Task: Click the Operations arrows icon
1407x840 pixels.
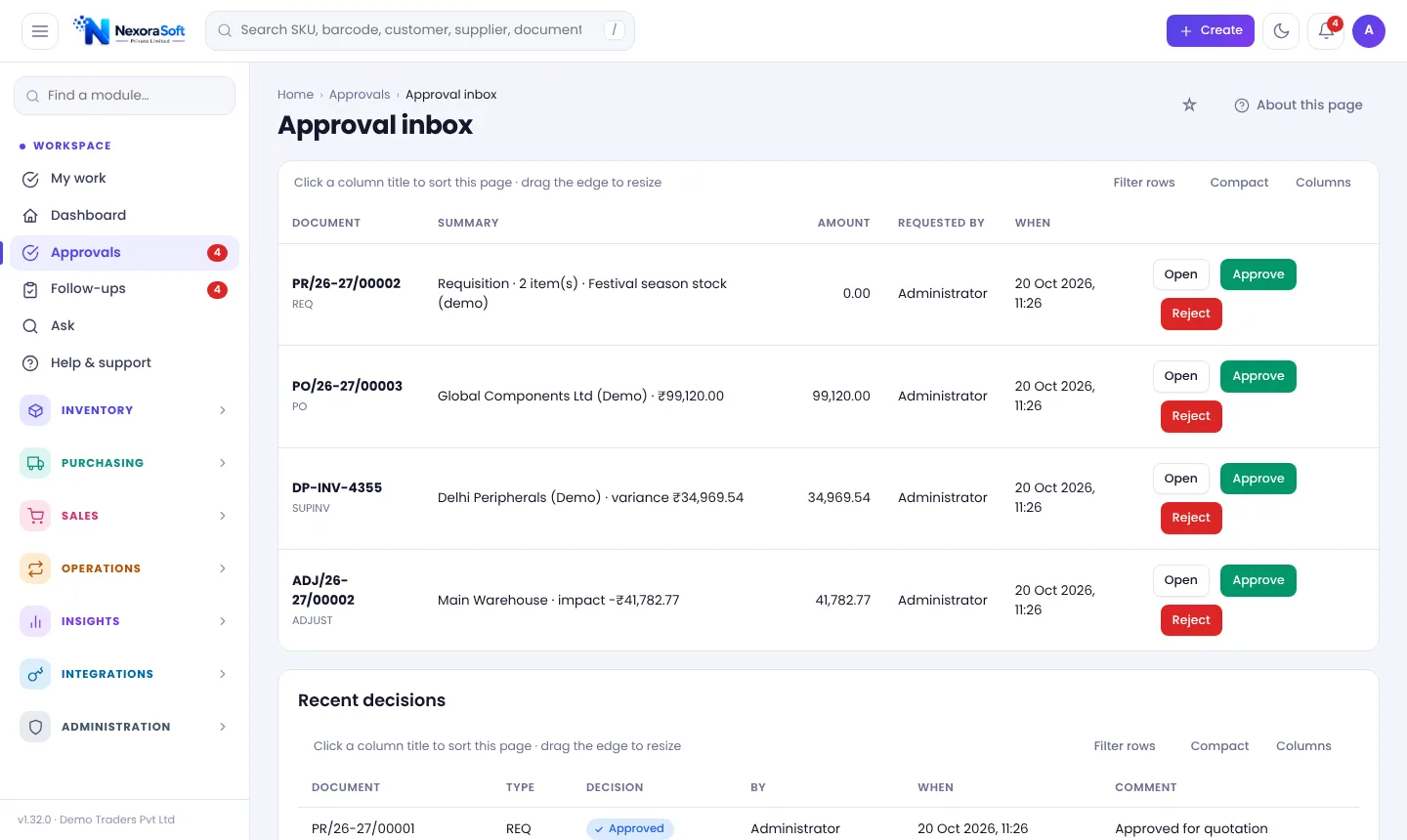Action: [35, 568]
